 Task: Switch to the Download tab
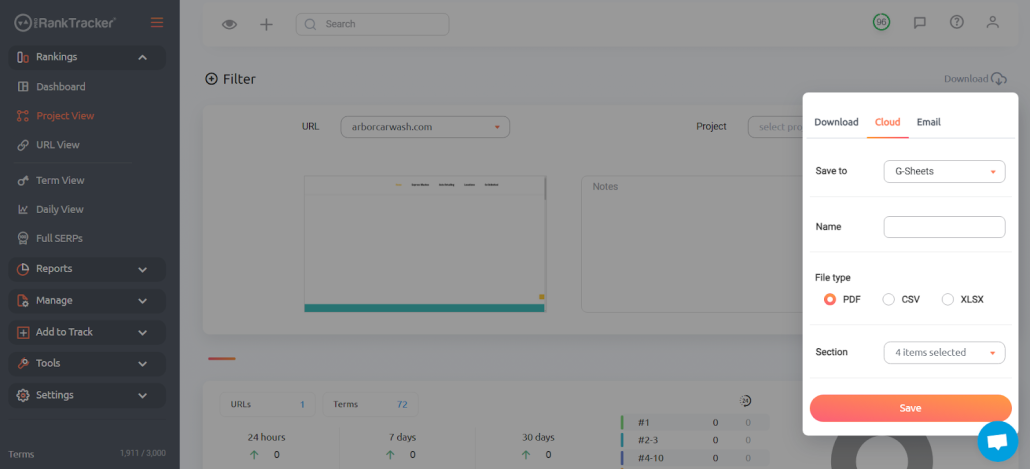click(836, 122)
